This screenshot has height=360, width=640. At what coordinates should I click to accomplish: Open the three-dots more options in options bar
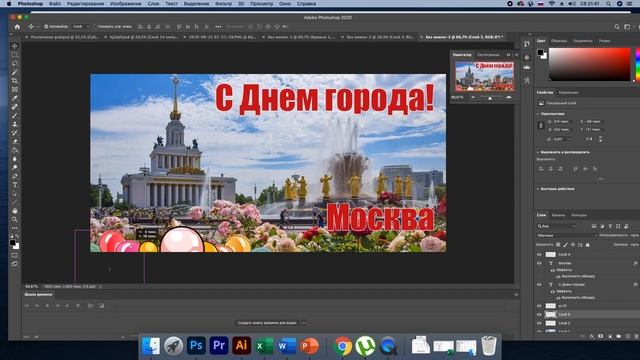coord(219,27)
